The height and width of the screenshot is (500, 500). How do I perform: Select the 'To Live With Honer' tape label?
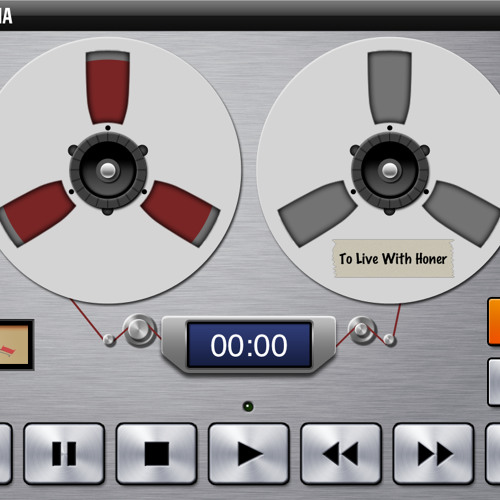click(x=393, y=258)
